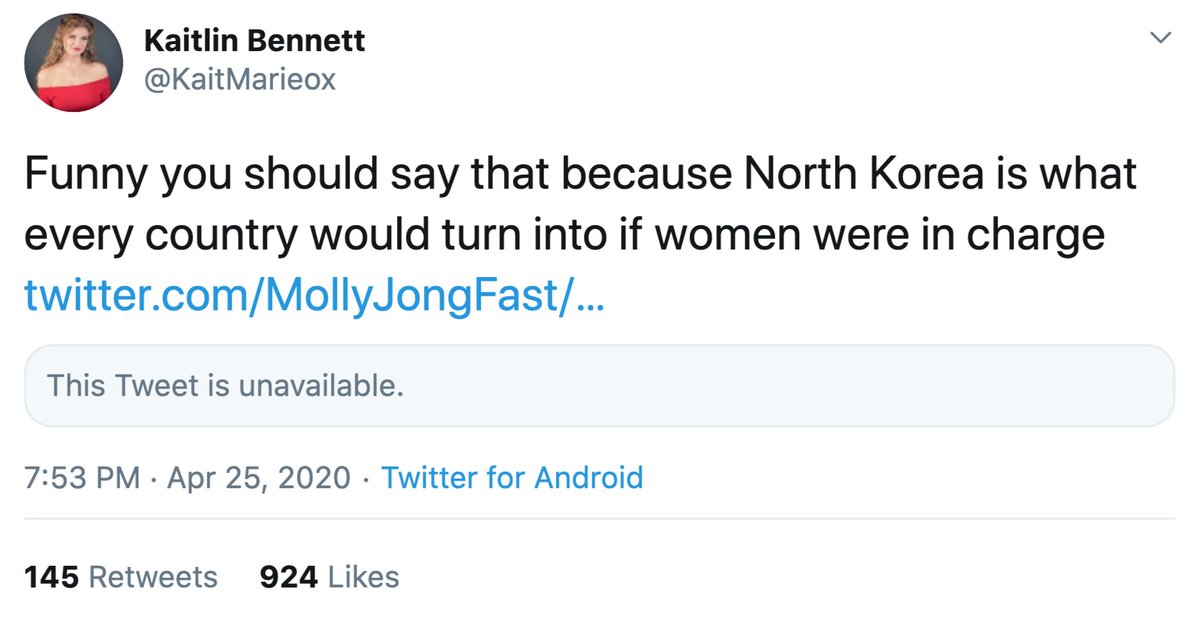Open the Twitter for Android source link

pyautogui.click(x=512, y=478)
